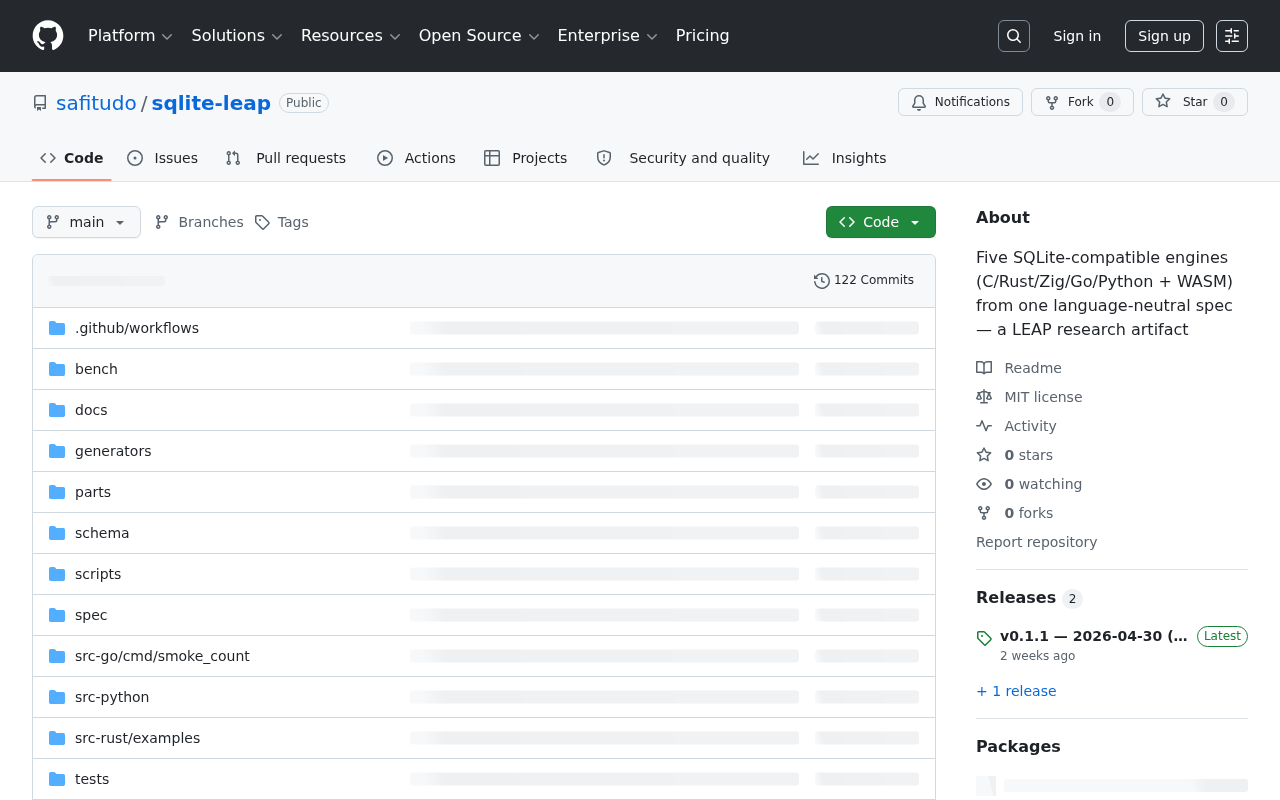Click the Sign up button
The width and height of the screenshot is (1280, 800).
point(1164,36)
